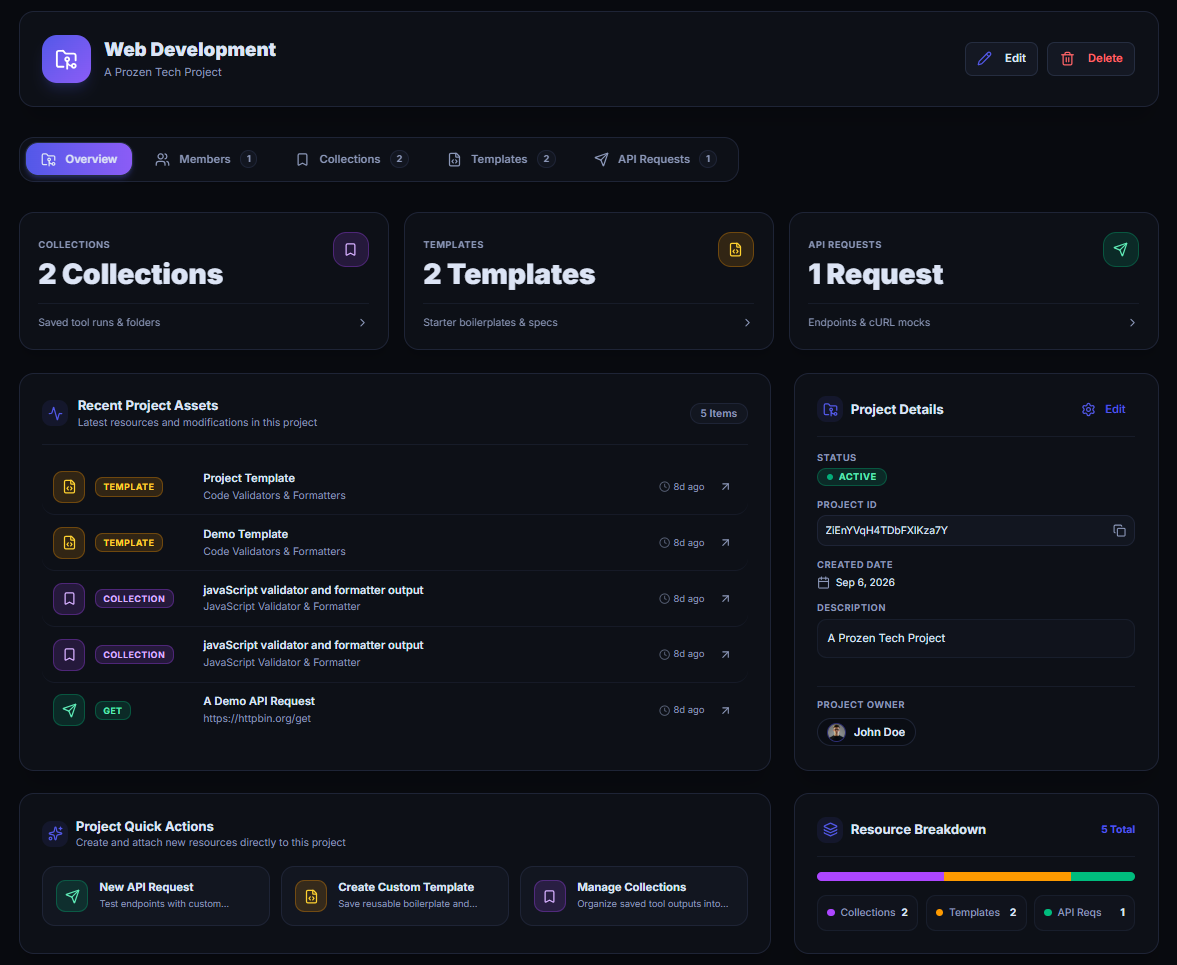Open Demo Template via its arrow icon

(725, 543)
